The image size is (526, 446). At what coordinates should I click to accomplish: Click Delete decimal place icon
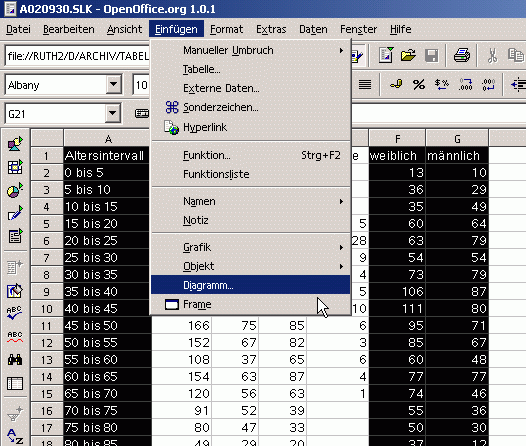pyautogui.click(x=488, y=84)
